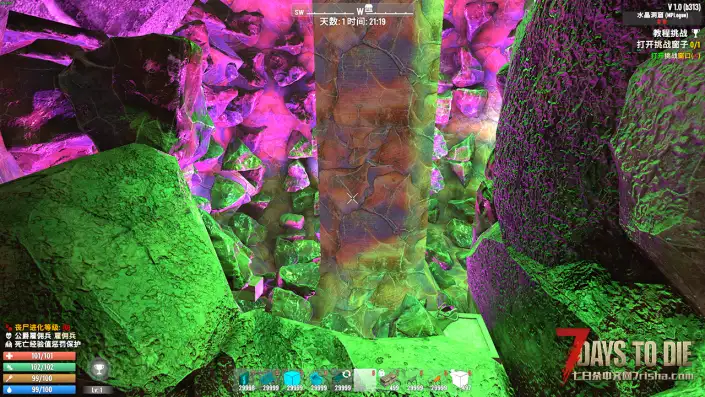The height and width of the screenshot is (397, 705).
Task: Select the highlighted empty-looking hotbar slot
Action: (366, 380)
